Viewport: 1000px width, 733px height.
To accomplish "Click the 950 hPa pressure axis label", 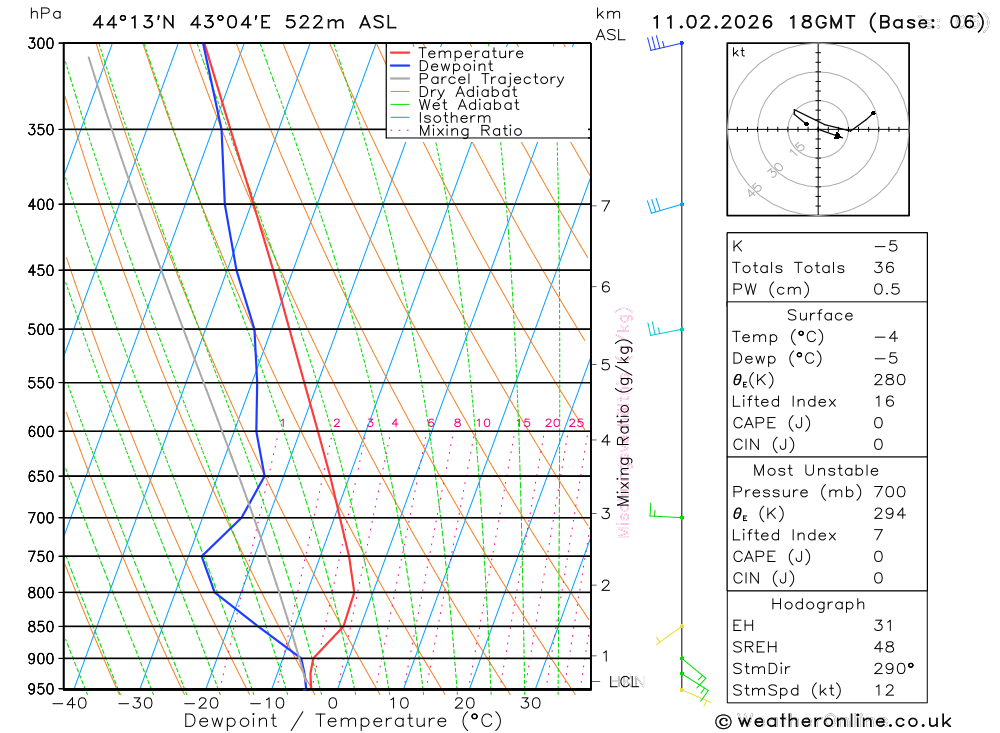I will (41, 689).
